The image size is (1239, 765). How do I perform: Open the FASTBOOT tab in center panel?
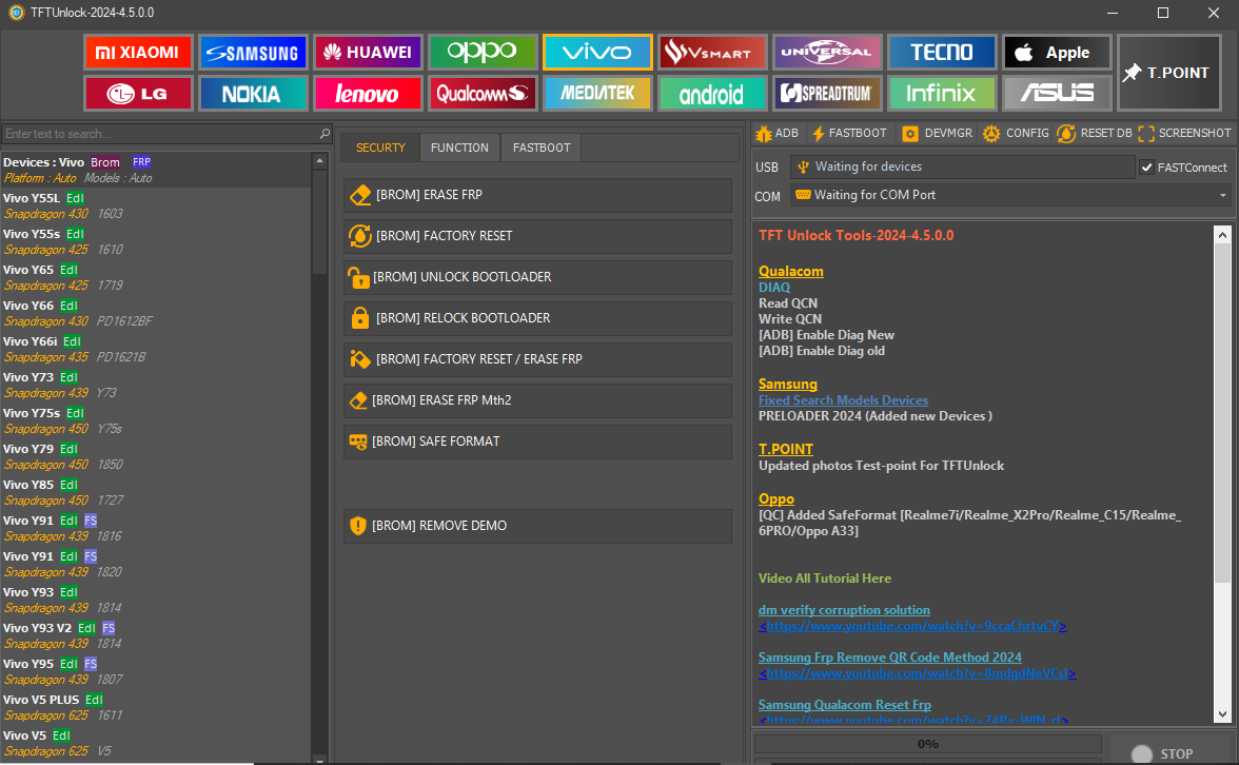(x=541, y=147)
